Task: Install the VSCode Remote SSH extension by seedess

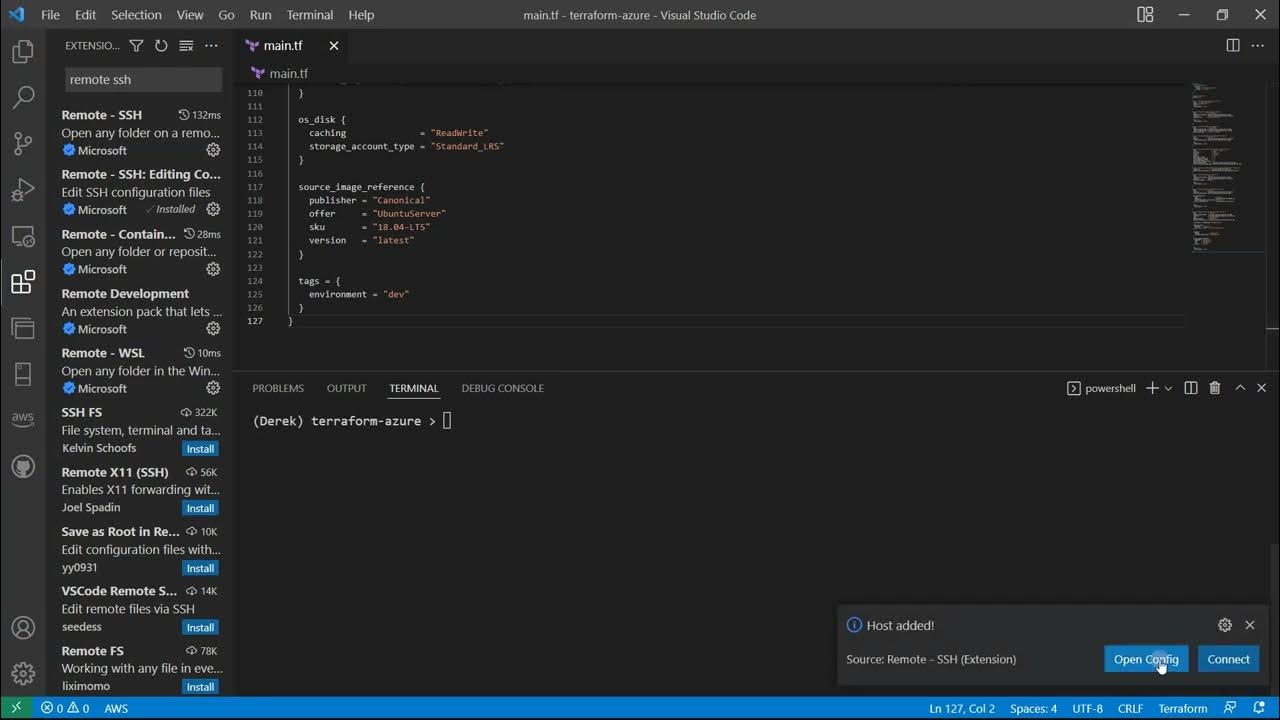Action: coord(200,627)
